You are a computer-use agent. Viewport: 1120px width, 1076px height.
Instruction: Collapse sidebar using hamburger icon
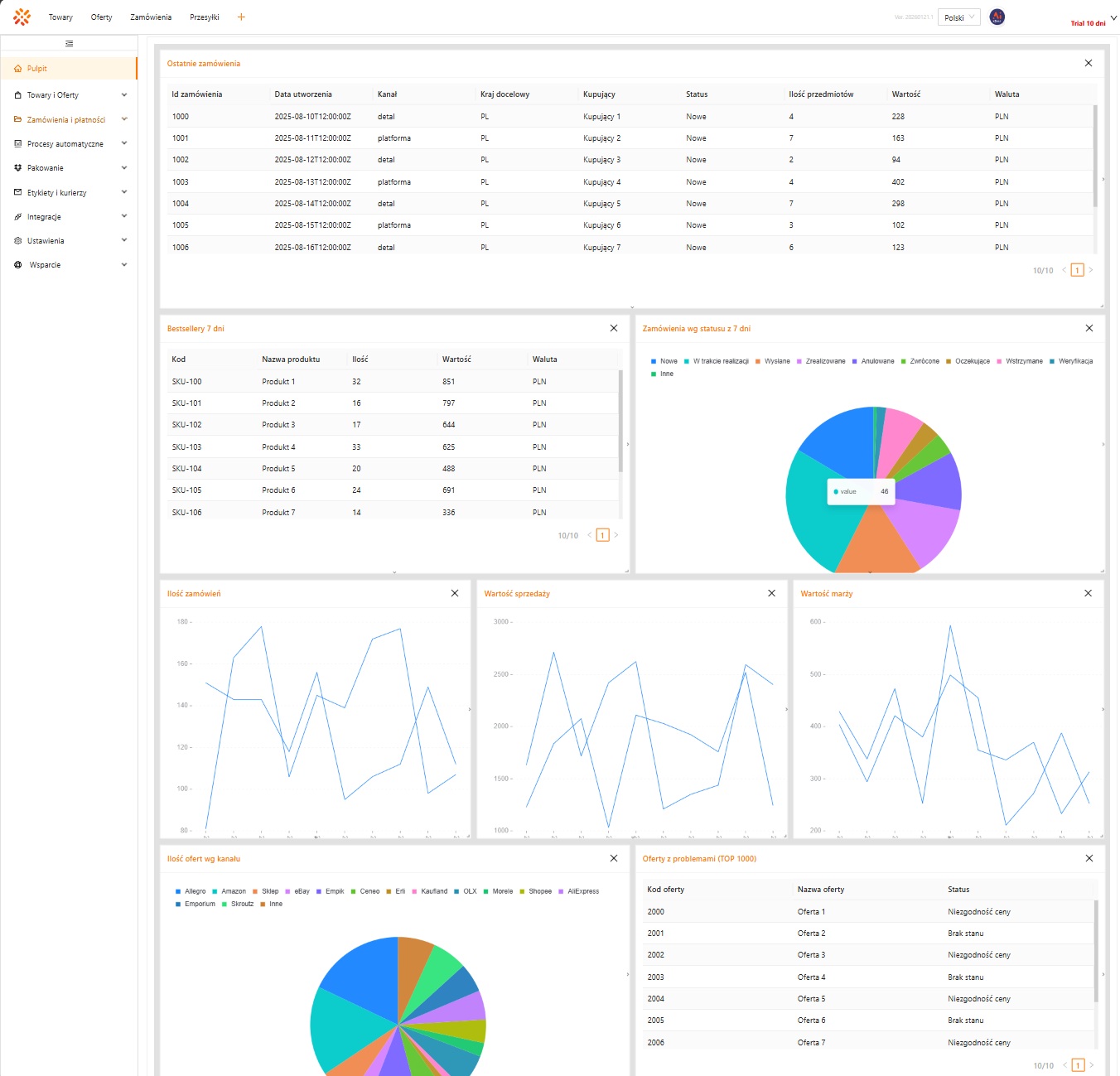point(69,43)
